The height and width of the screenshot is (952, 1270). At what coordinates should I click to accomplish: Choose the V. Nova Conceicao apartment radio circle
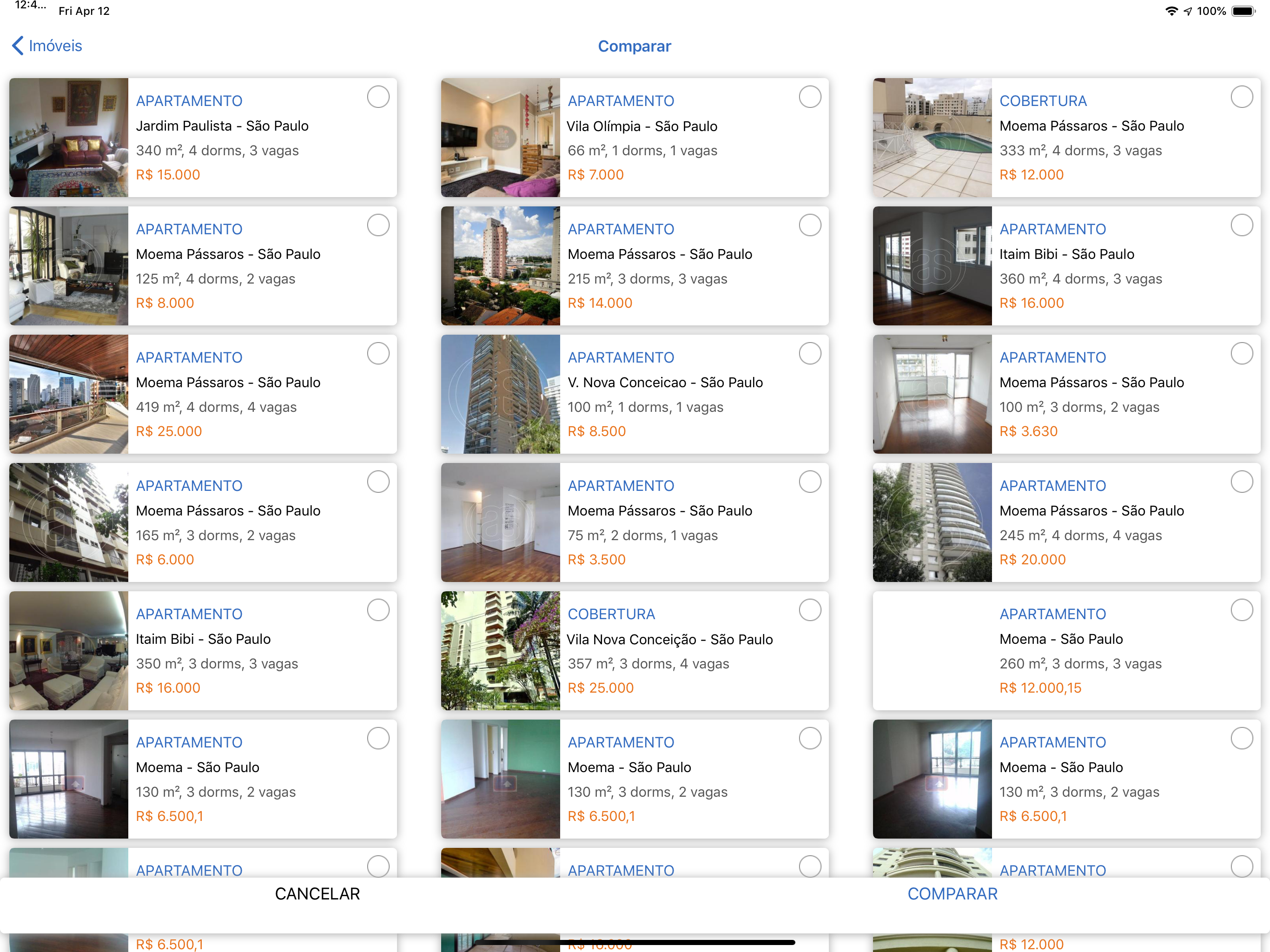[x=810, y=354]
